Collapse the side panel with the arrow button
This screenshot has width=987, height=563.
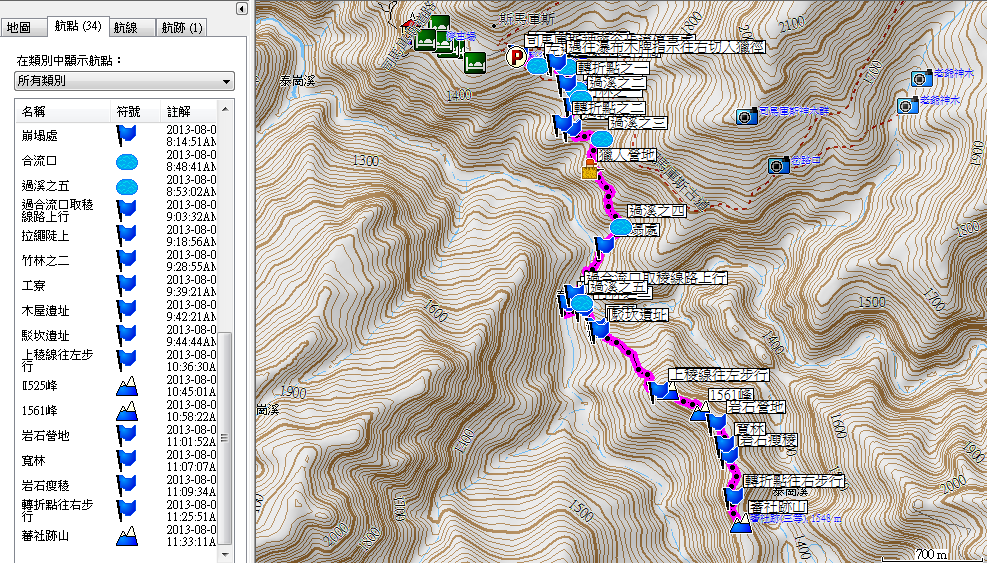tap(241, 8)
